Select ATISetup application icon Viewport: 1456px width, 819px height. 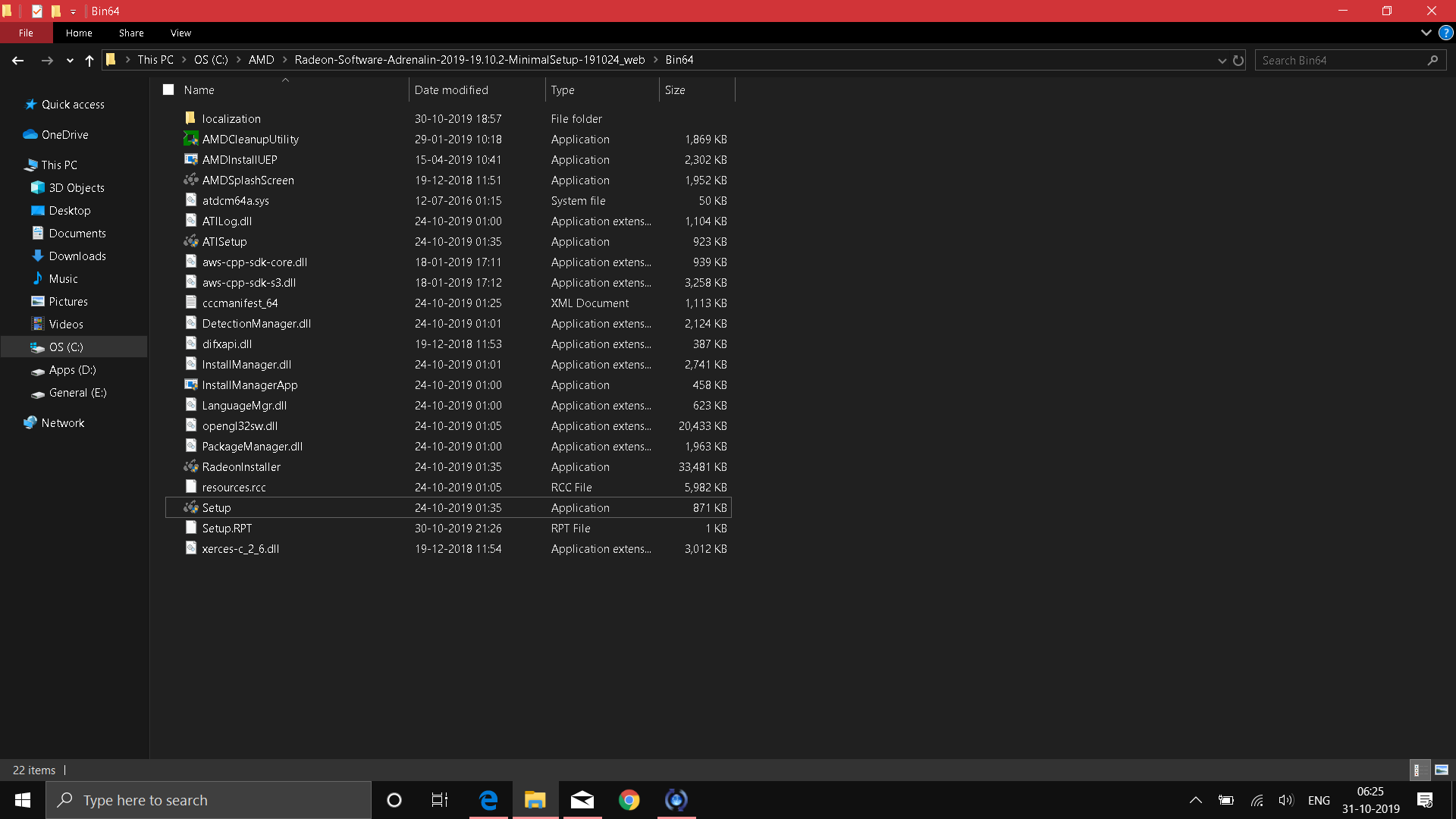coord(190,241)
